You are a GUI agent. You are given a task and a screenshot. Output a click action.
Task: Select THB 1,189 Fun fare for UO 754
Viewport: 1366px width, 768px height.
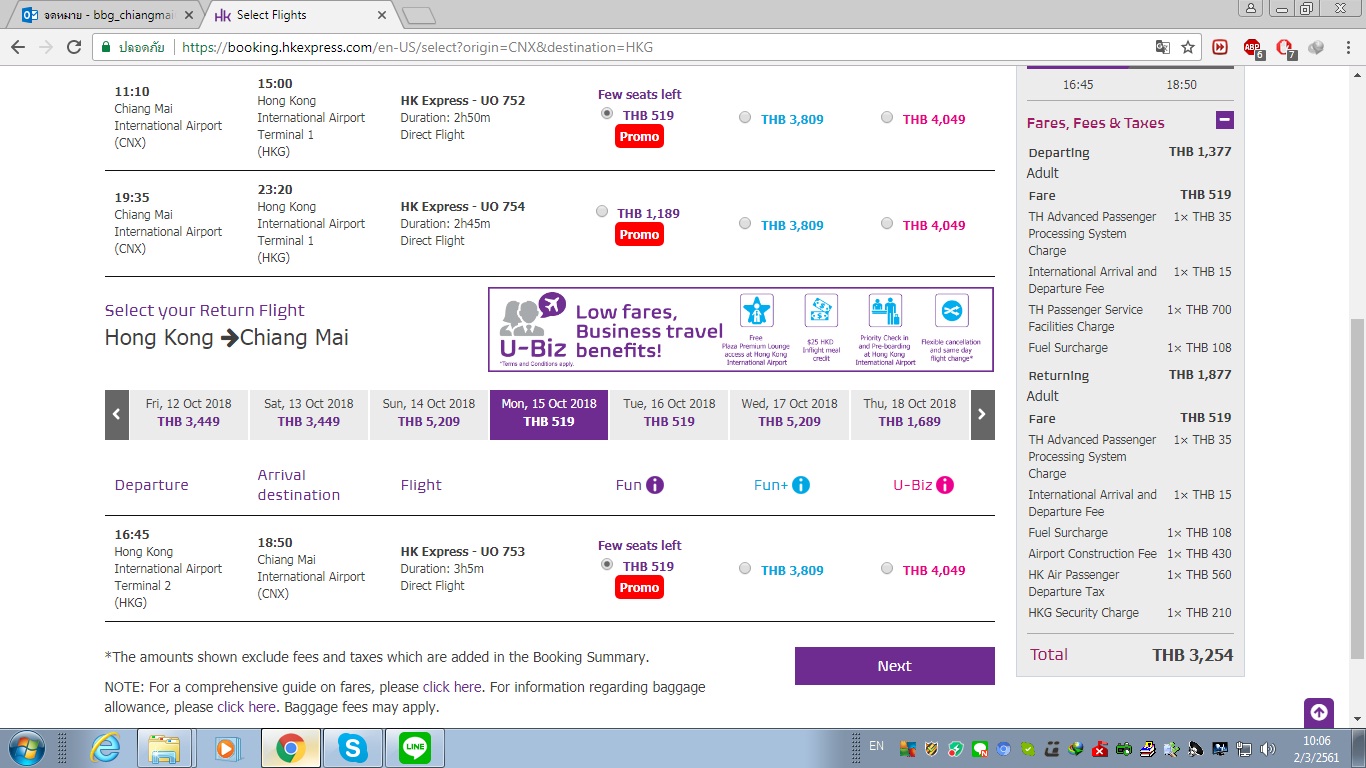601,211
